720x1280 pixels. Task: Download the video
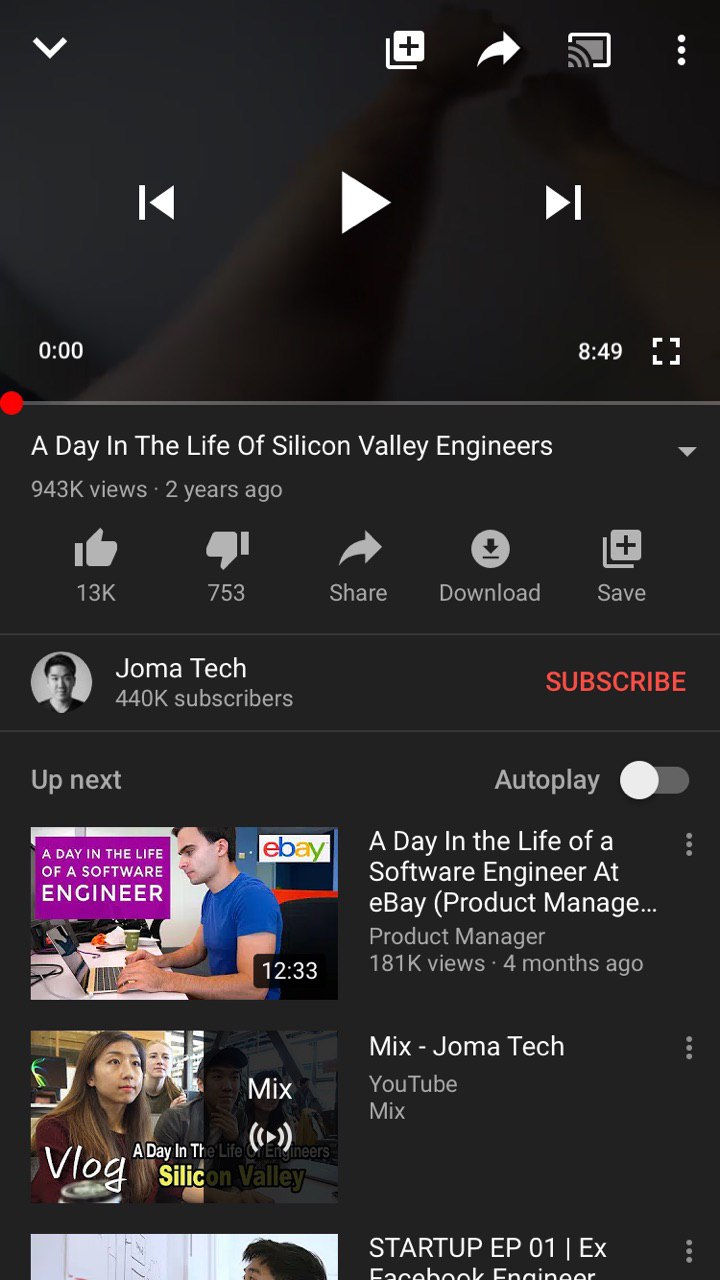click(x=490, y=567)
